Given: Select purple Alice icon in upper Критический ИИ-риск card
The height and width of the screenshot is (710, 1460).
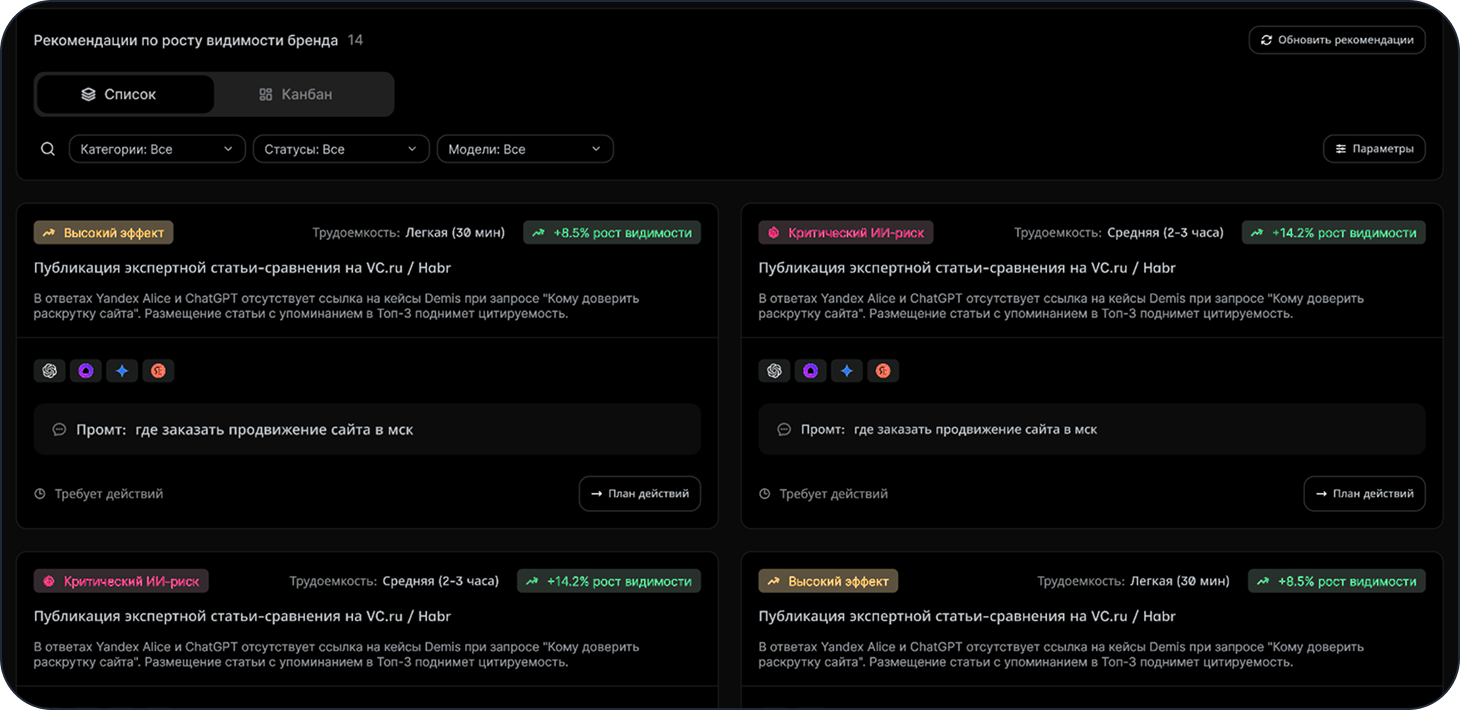Looking at the screenshot, I should pyautogui.click(x=811, y=371).
